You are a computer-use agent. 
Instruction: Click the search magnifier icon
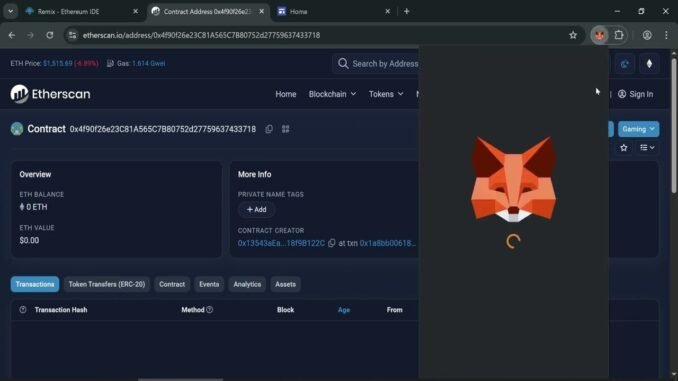click(x=343, y=64)
